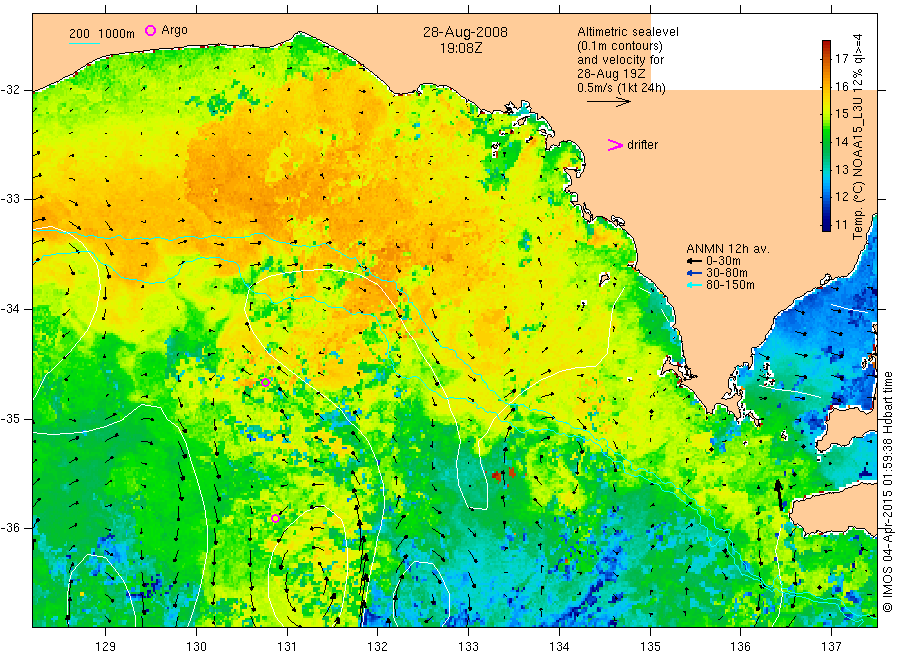
Task: Click the 'Altimetric sealevel' caption text
Action: (628, 32)
